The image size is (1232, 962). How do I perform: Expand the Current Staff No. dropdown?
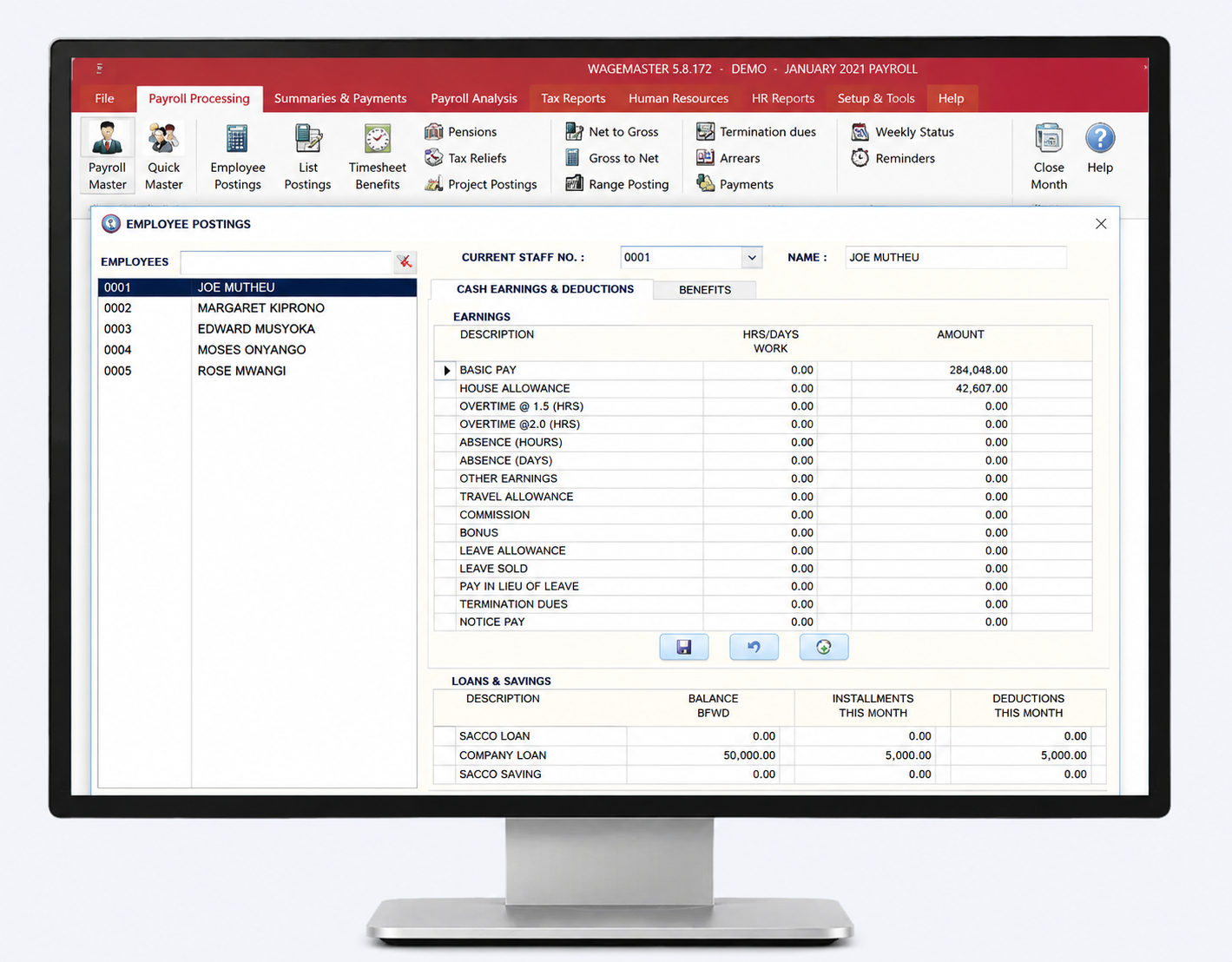[x=752, y=257]
